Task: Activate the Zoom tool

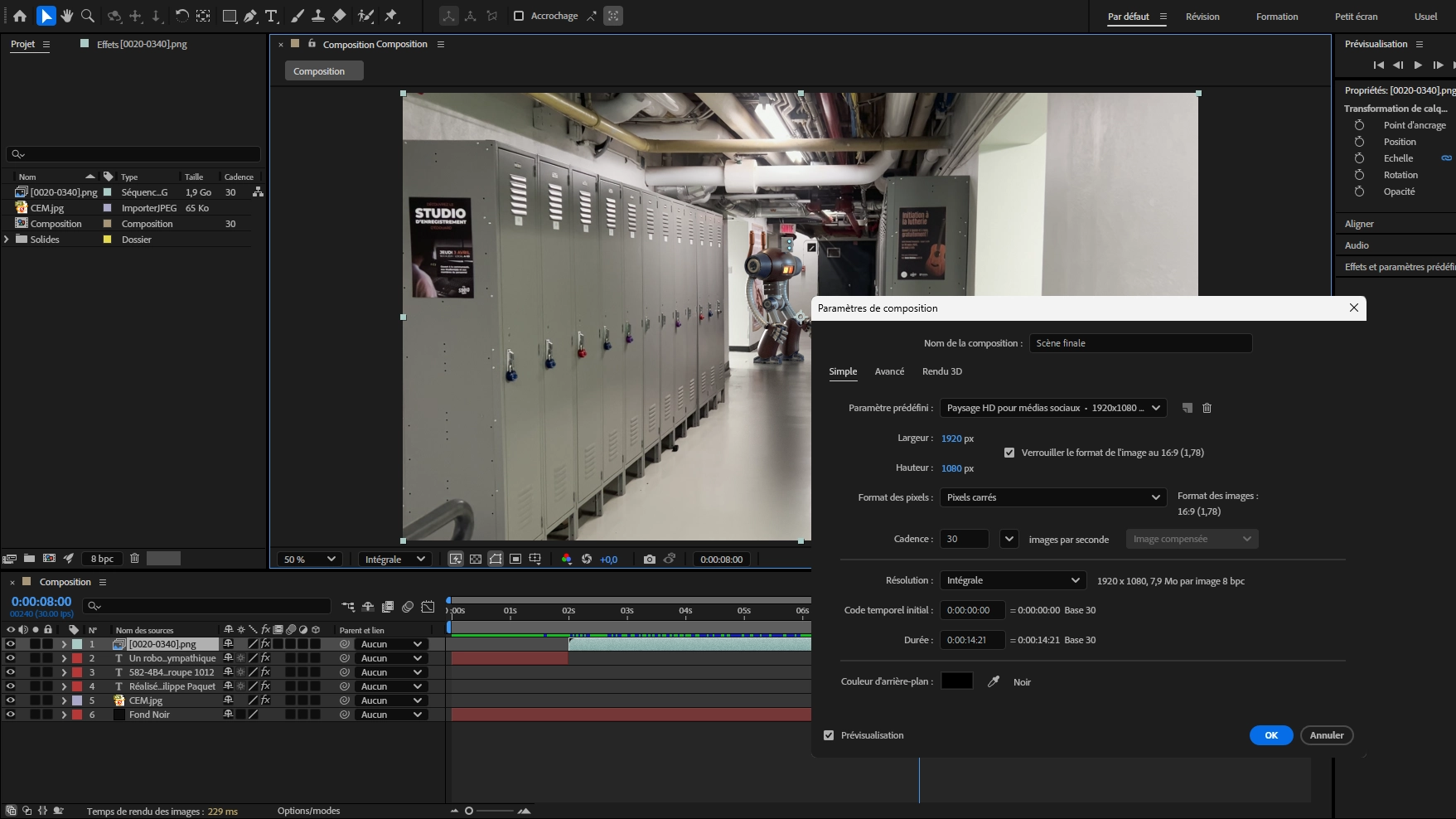Action: (87, 15)
